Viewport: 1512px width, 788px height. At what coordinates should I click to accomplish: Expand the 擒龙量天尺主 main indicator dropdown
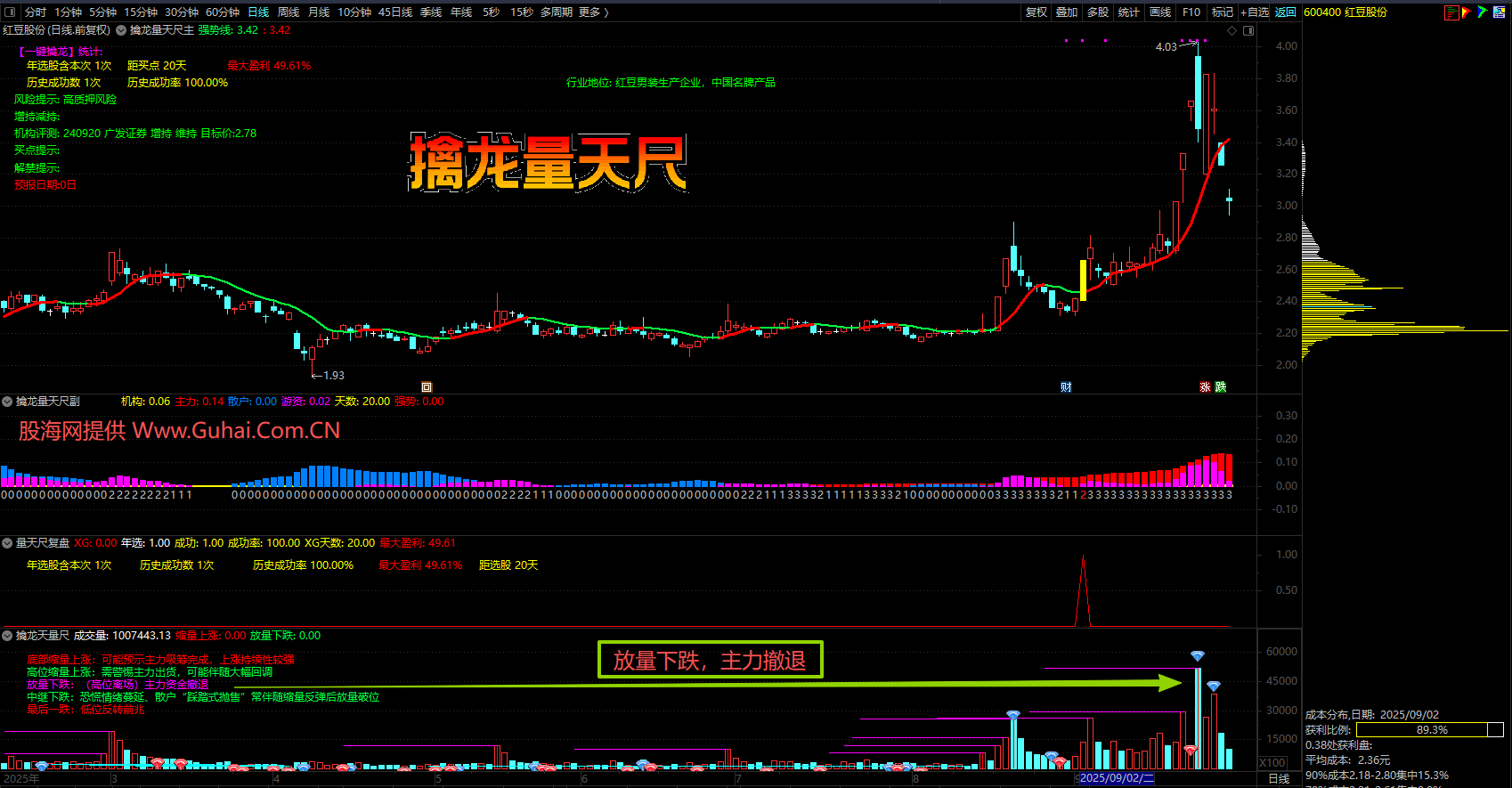(120, 30)
